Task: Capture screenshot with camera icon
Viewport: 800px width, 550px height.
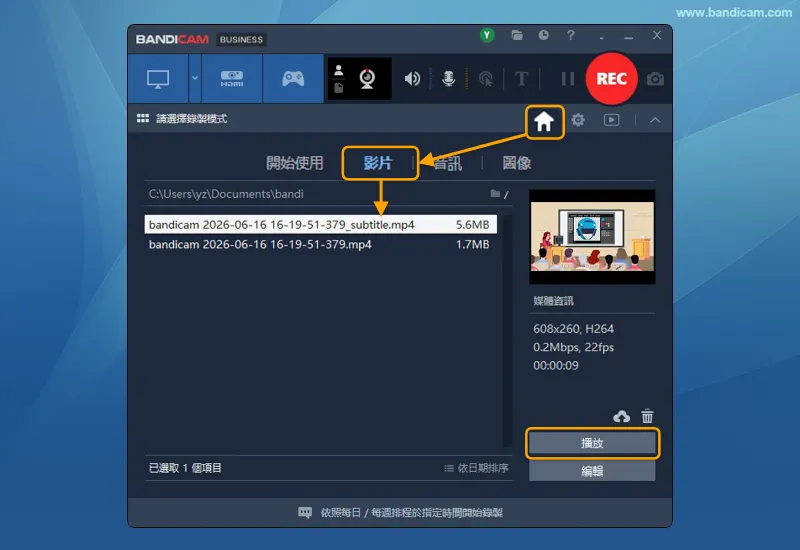Action: click(656, 79)
